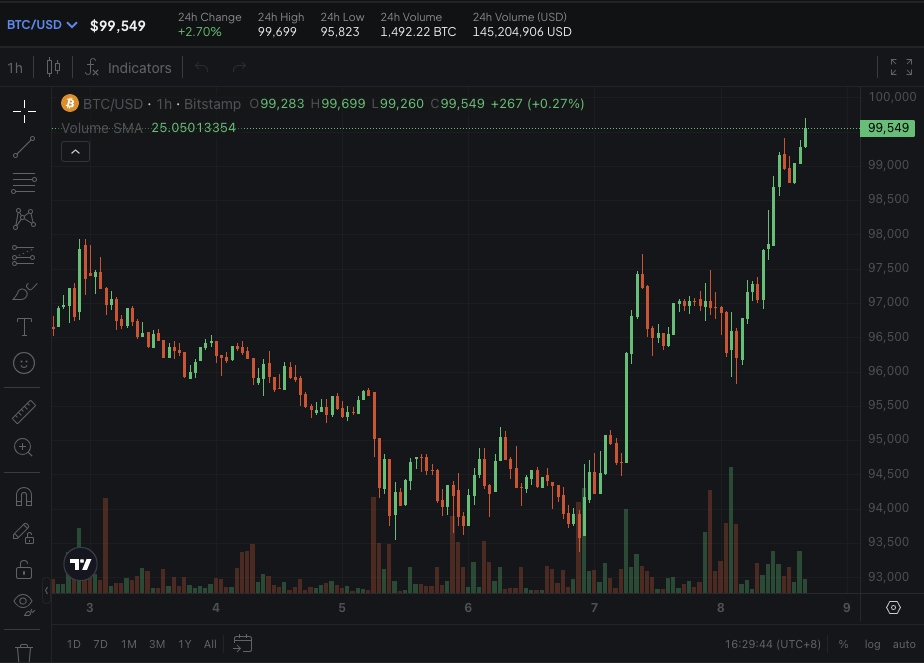Image resolution: width=924 pixels, height=663 pixels.
Task: Switch to the 7D time range
Action: pos(100,644)
